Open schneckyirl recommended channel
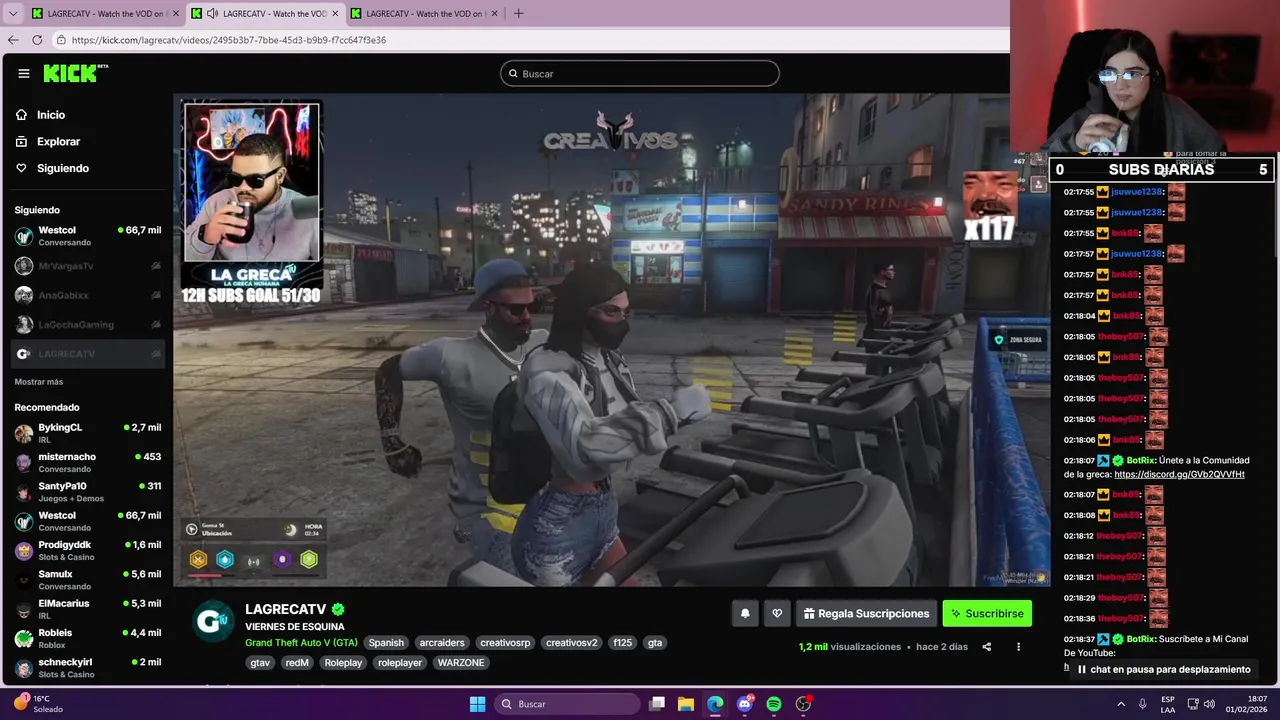 pyautogui.click(x=88, y=667)
